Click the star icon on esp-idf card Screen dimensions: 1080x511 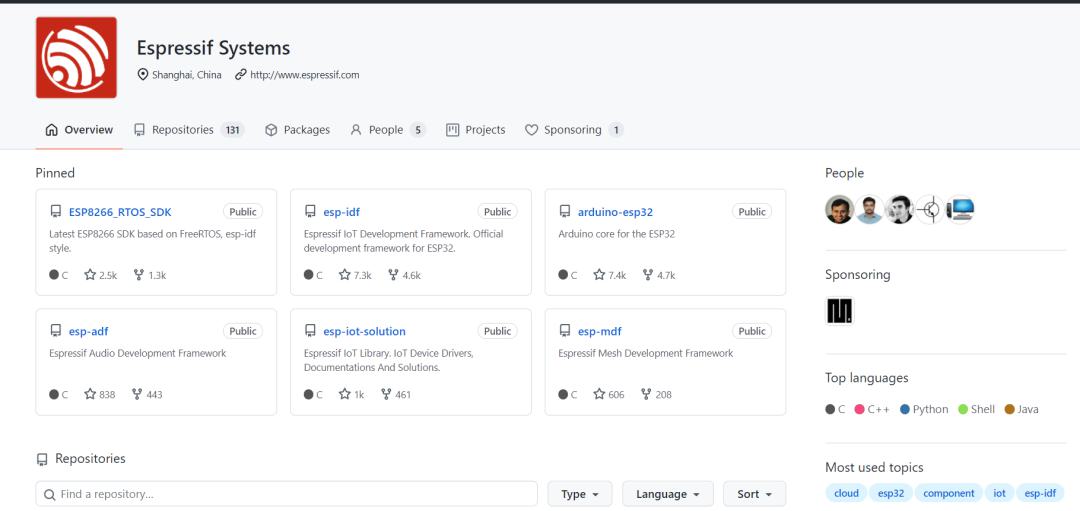click(x=344, y=275)
